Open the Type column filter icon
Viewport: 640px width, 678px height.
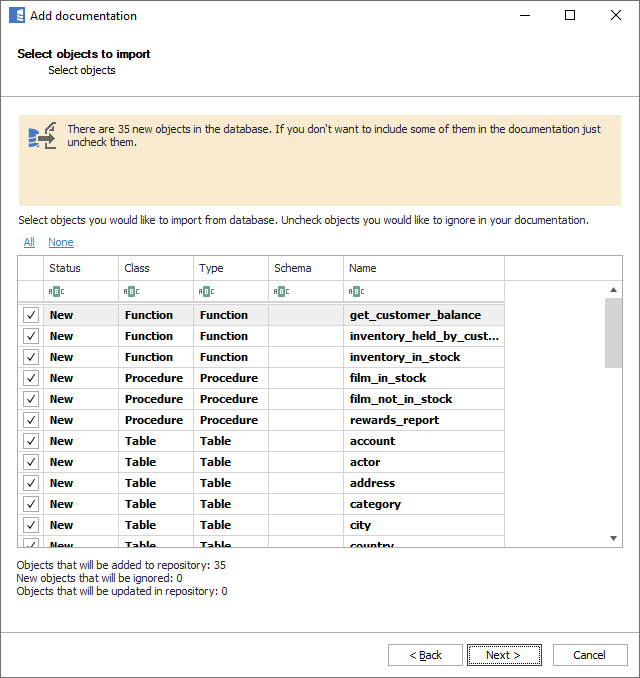(206, 292)
